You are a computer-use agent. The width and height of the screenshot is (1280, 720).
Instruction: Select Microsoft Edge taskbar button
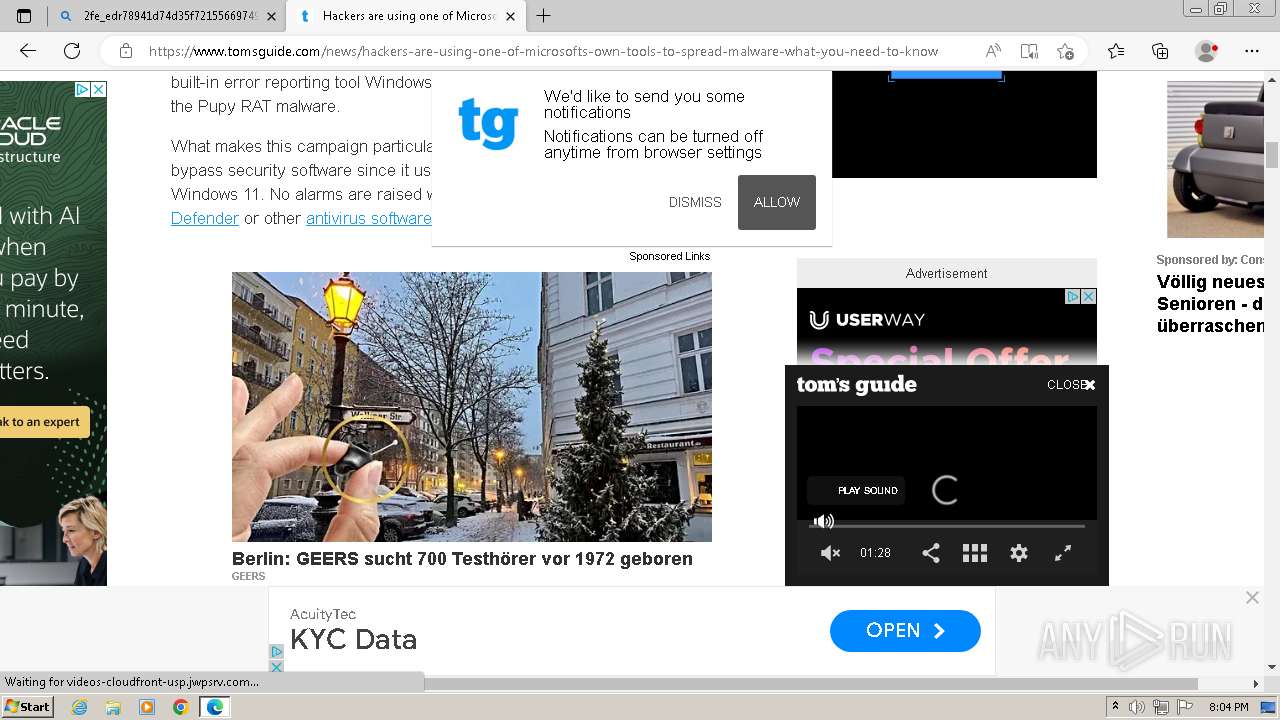click(215, 707)
